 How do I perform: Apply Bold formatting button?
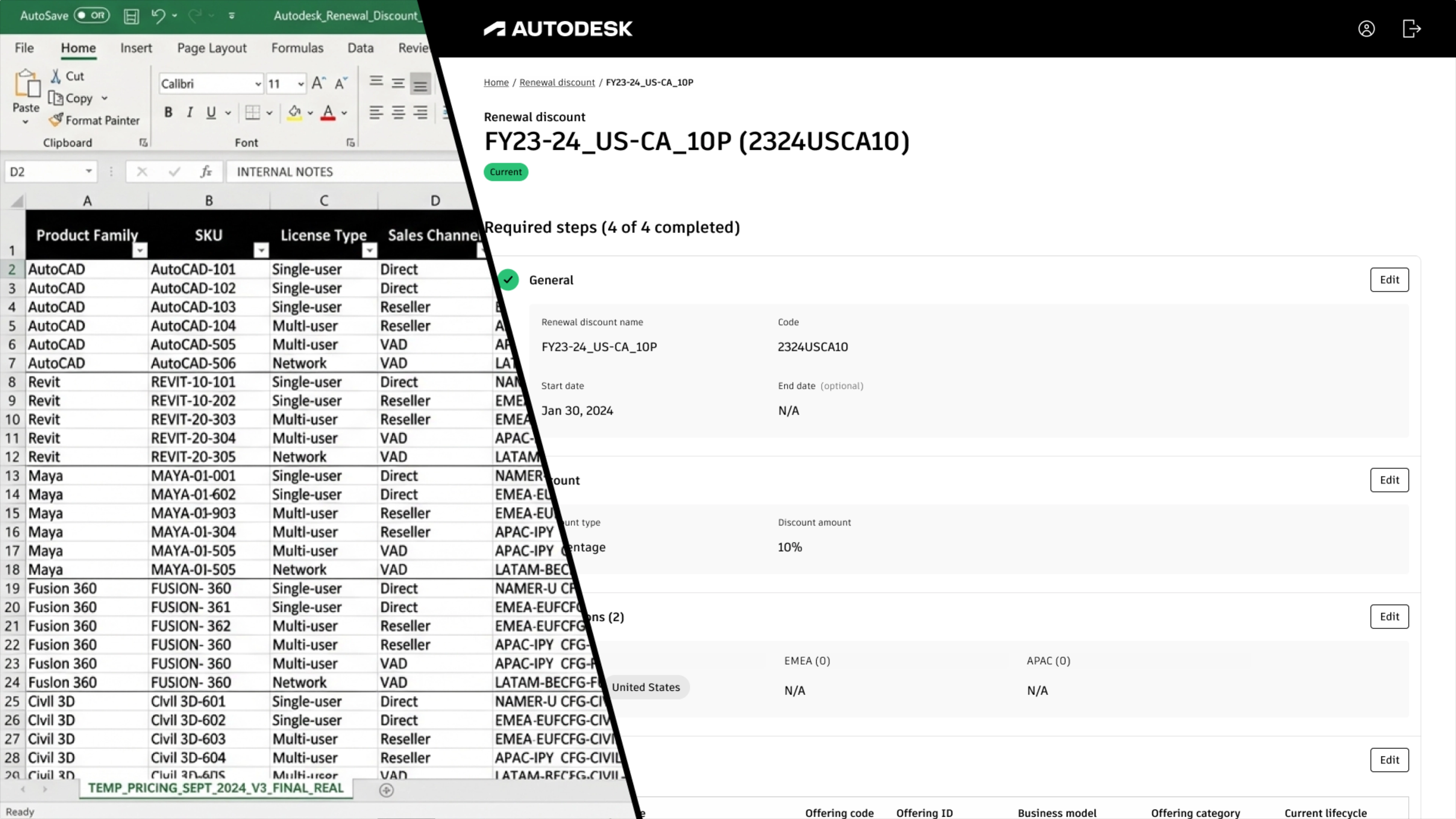click(168, 113)
